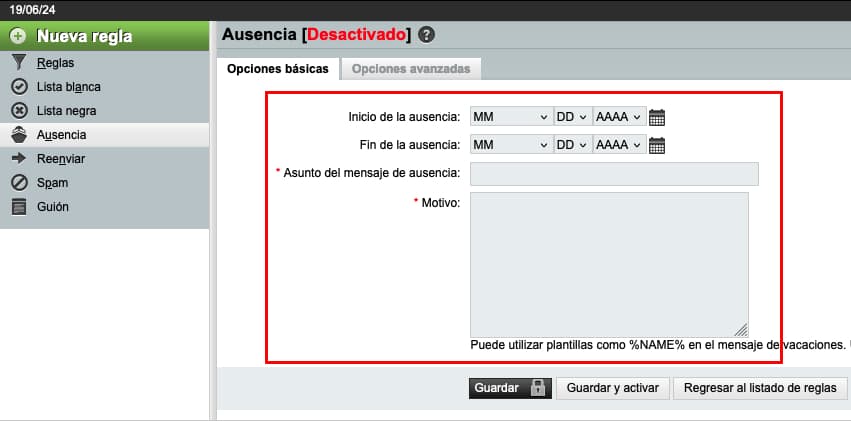The width and height of the screenshot is (851, 423).
Task: Select the Opciones básicas tab
Action: 277,69
